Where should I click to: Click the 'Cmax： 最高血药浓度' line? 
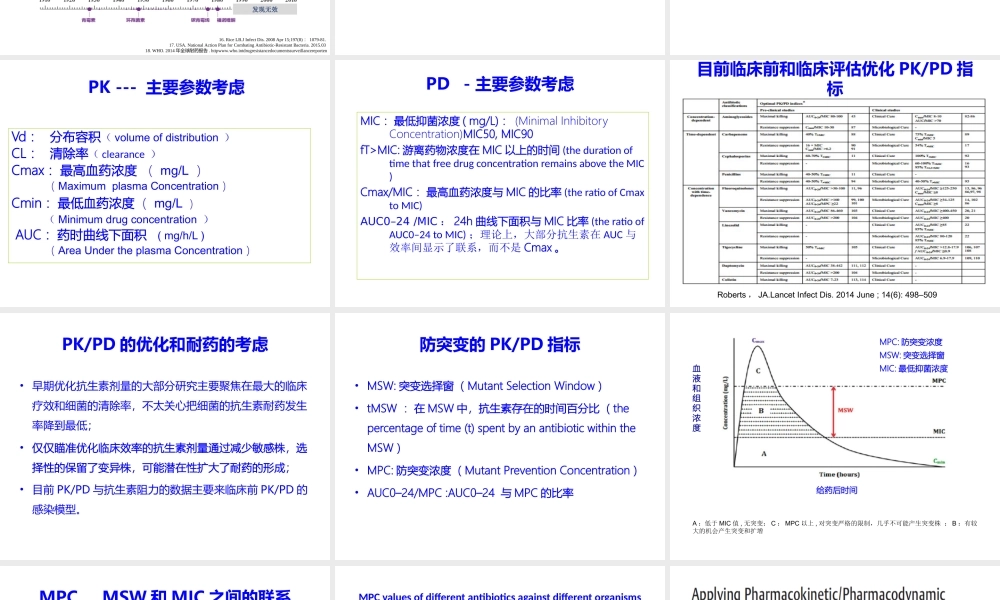tap(107, 171)
